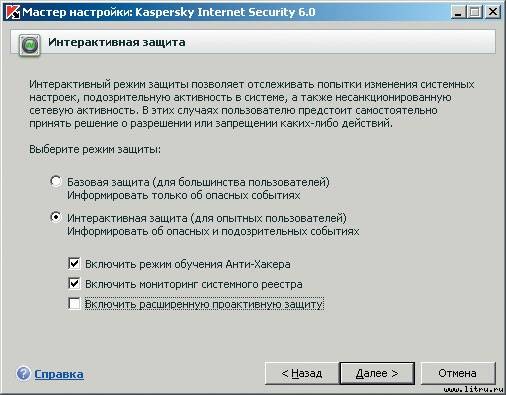The image size is (506, 395).
Task: Click the green Interactive protection header icon
Action: pos(30,45)
